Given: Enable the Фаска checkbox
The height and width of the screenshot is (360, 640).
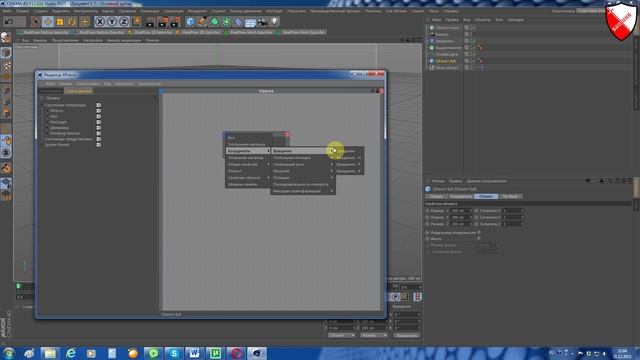Looking at the screenshot, I should tap(479, 238).
